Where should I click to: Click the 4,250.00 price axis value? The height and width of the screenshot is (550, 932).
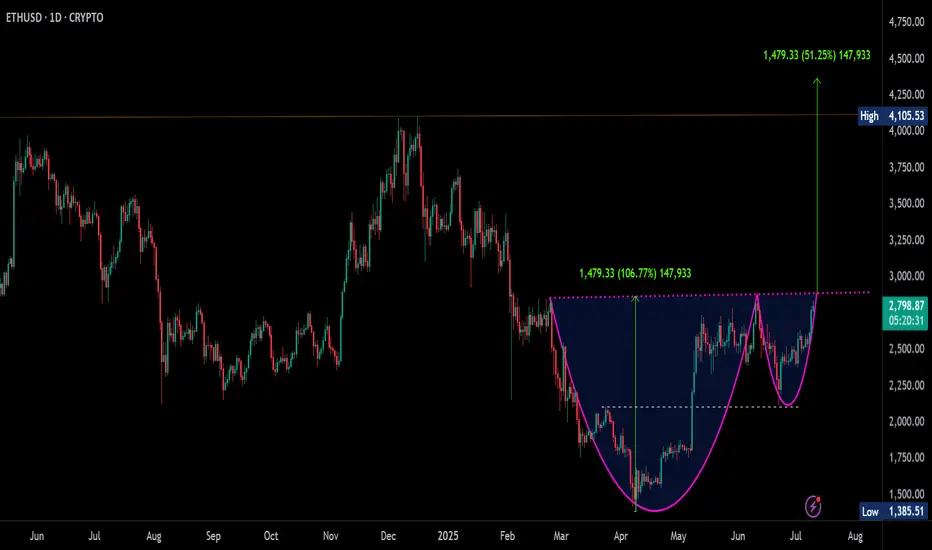point(906,95)
